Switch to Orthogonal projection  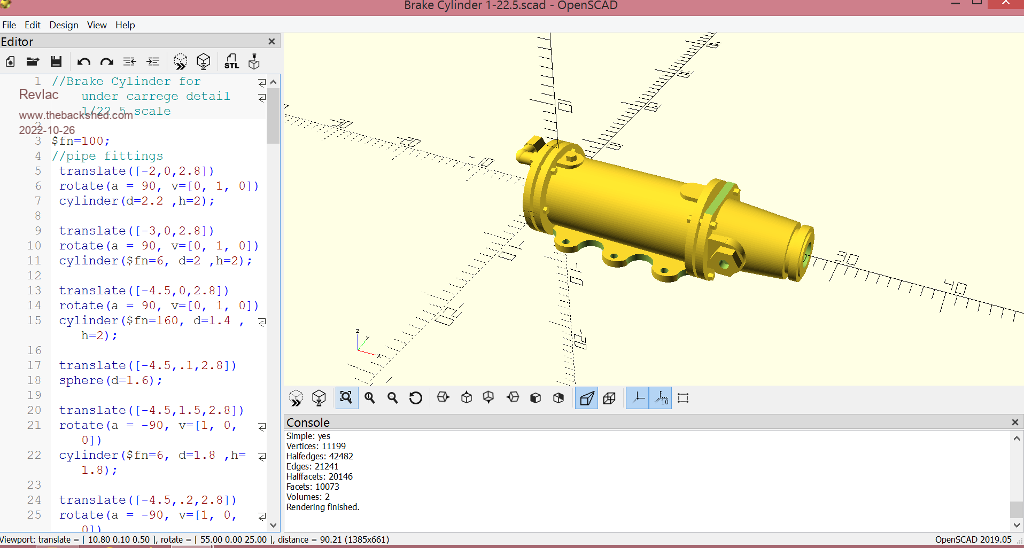pos(609,398)
